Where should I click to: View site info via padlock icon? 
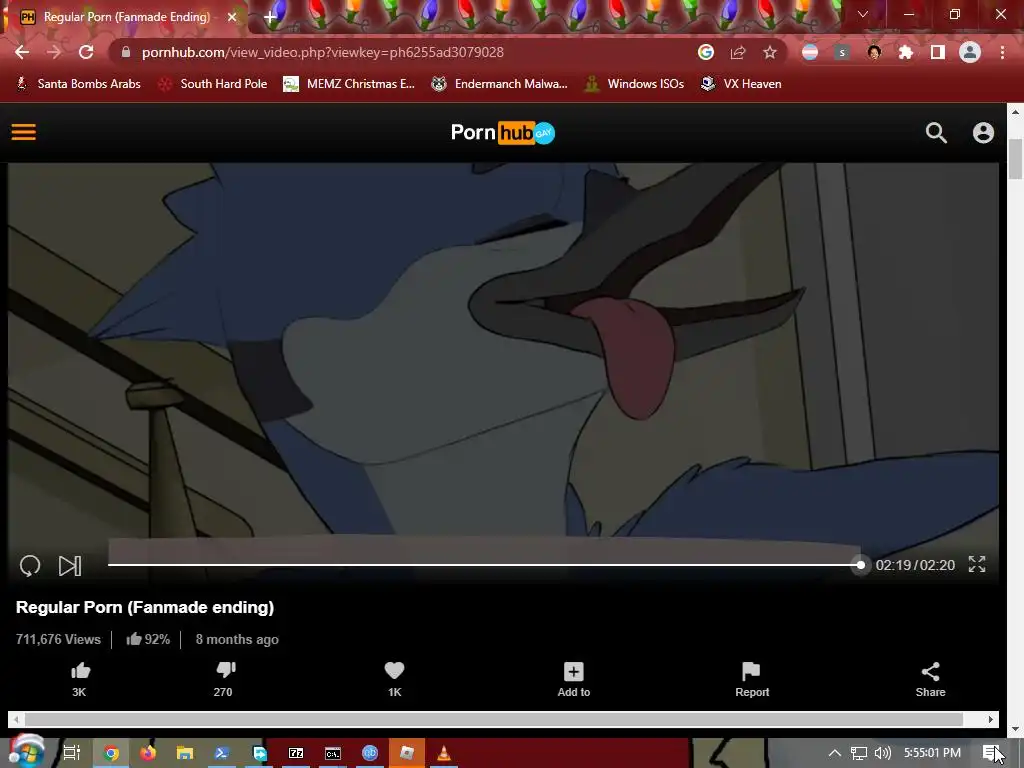pos(126,52)
